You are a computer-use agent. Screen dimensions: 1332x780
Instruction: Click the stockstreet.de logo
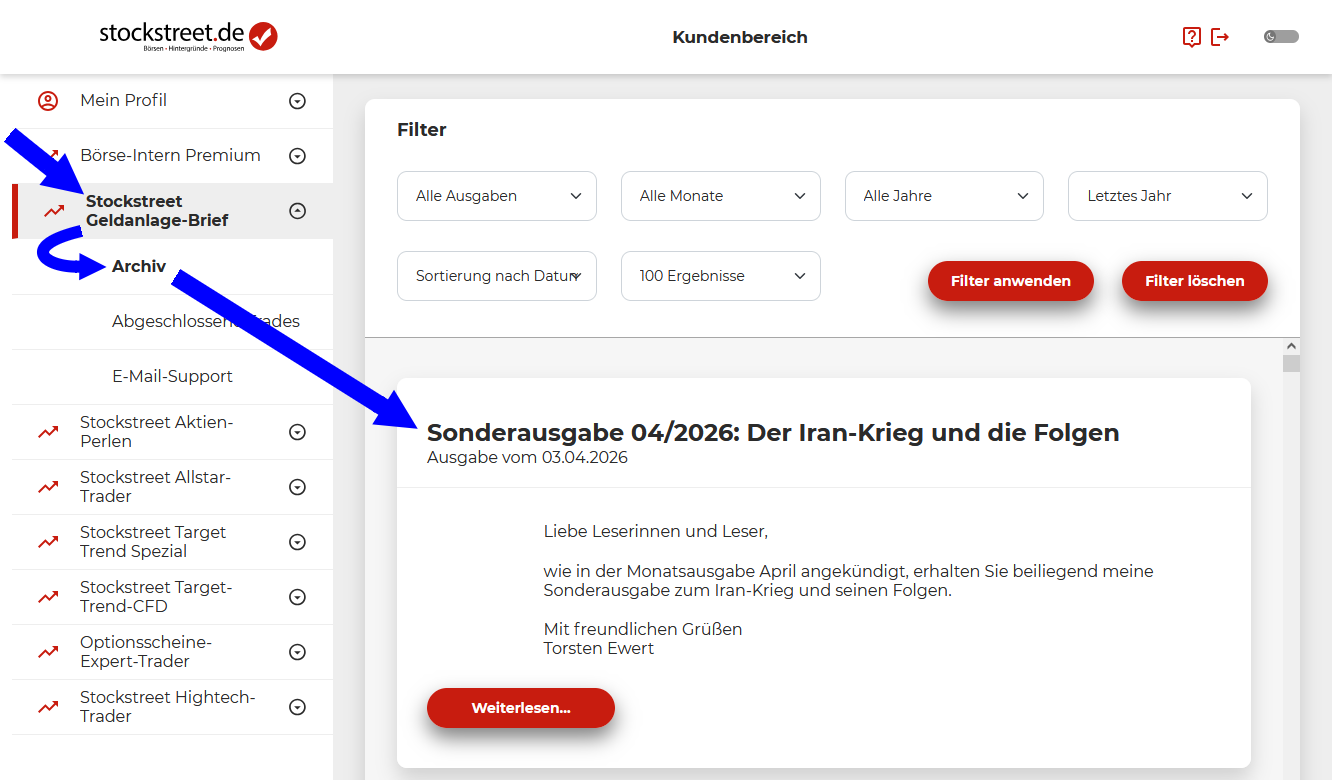[188, 36]
